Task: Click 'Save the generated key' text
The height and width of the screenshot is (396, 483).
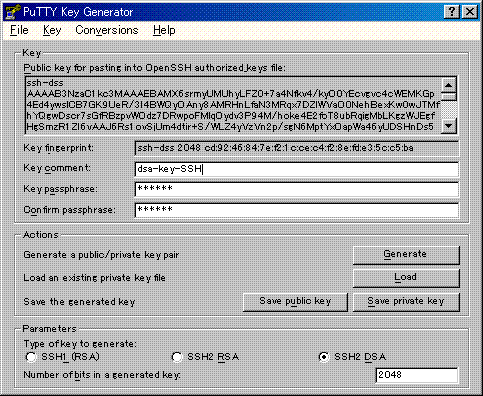Action: click(x=79, y=302)
